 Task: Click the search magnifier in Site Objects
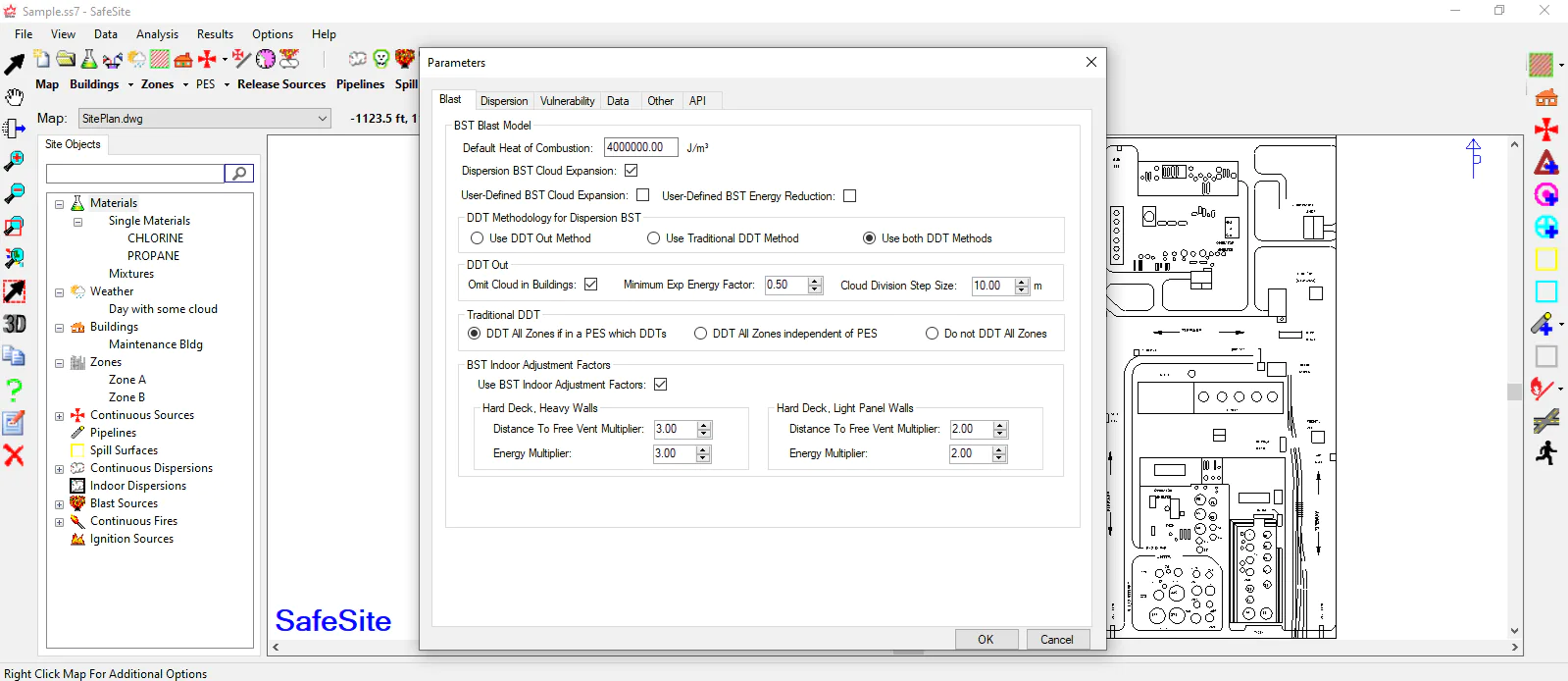(x=239, y=174)
